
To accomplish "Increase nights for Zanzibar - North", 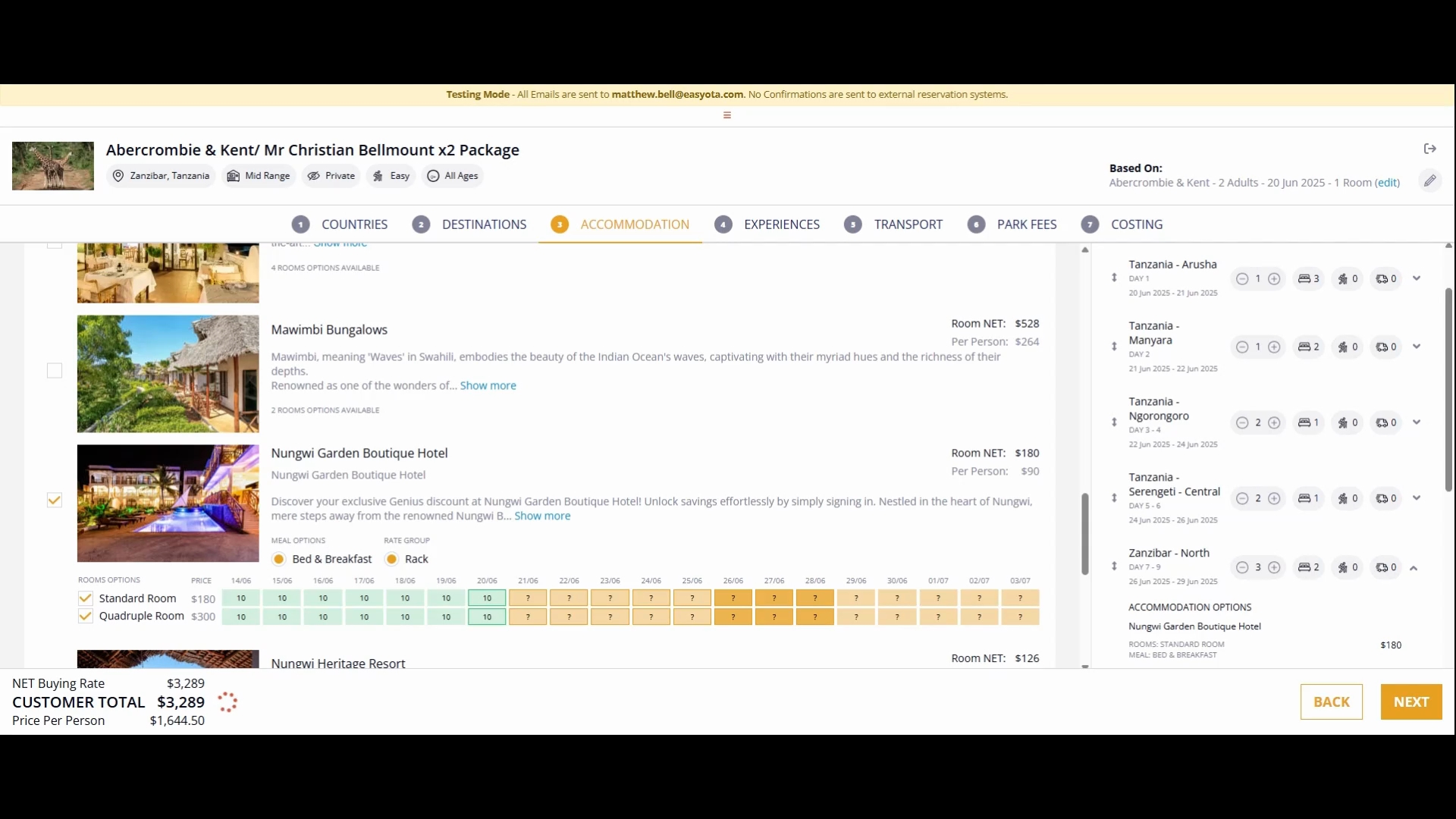I will (x=1274, y=567).
